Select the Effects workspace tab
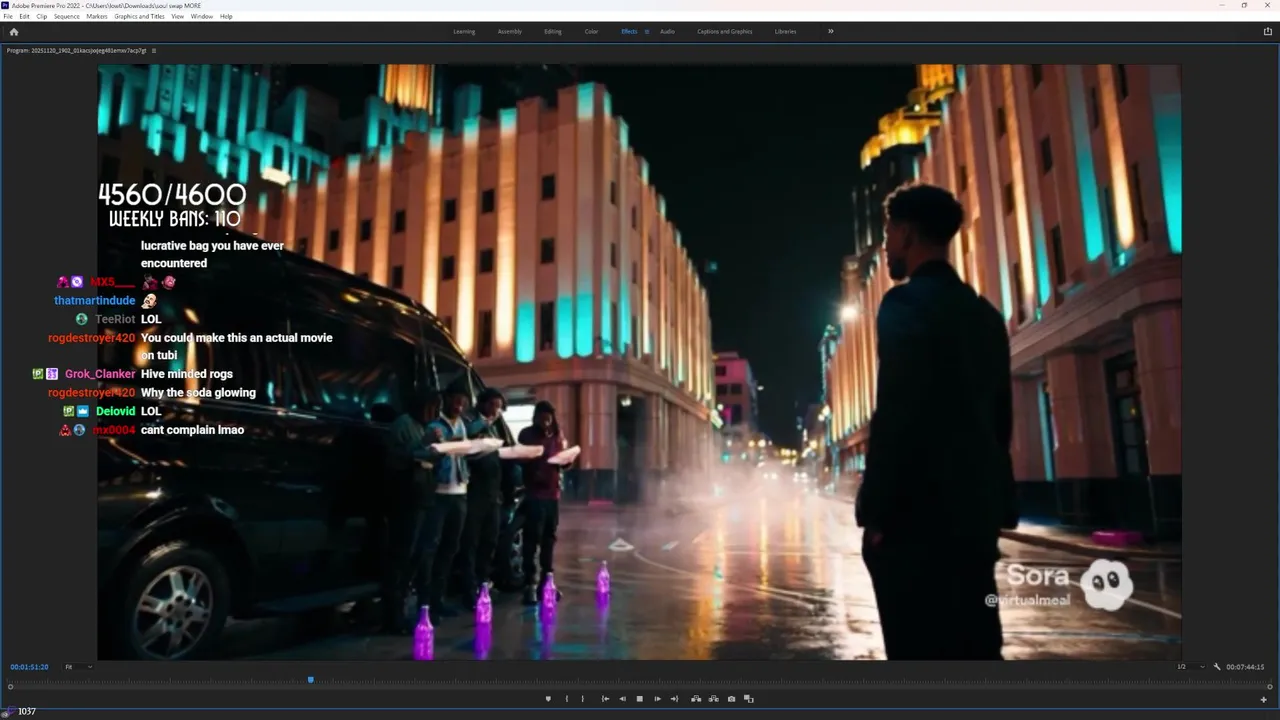Screen dimensions: 1280x720 tap(629, 31)
